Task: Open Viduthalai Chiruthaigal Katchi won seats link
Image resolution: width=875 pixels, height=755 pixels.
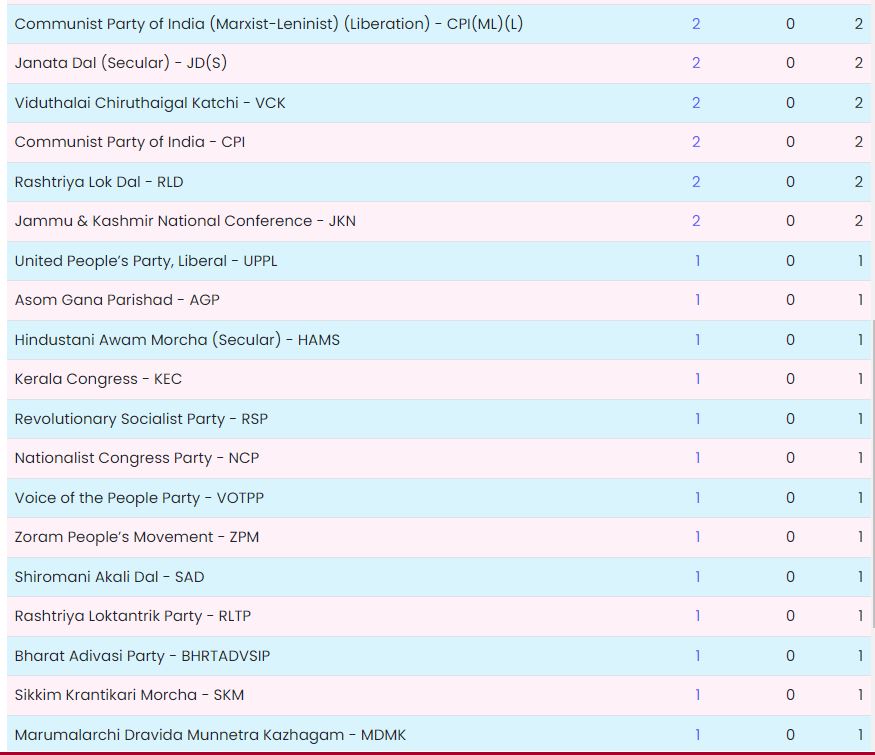Action: pyautogui.click(x=696, y=103)
